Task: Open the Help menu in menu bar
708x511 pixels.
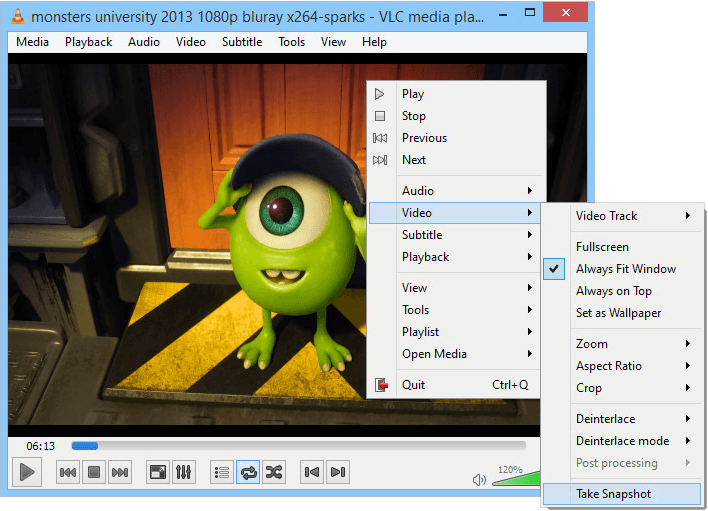Action: (x=374, y=42)
